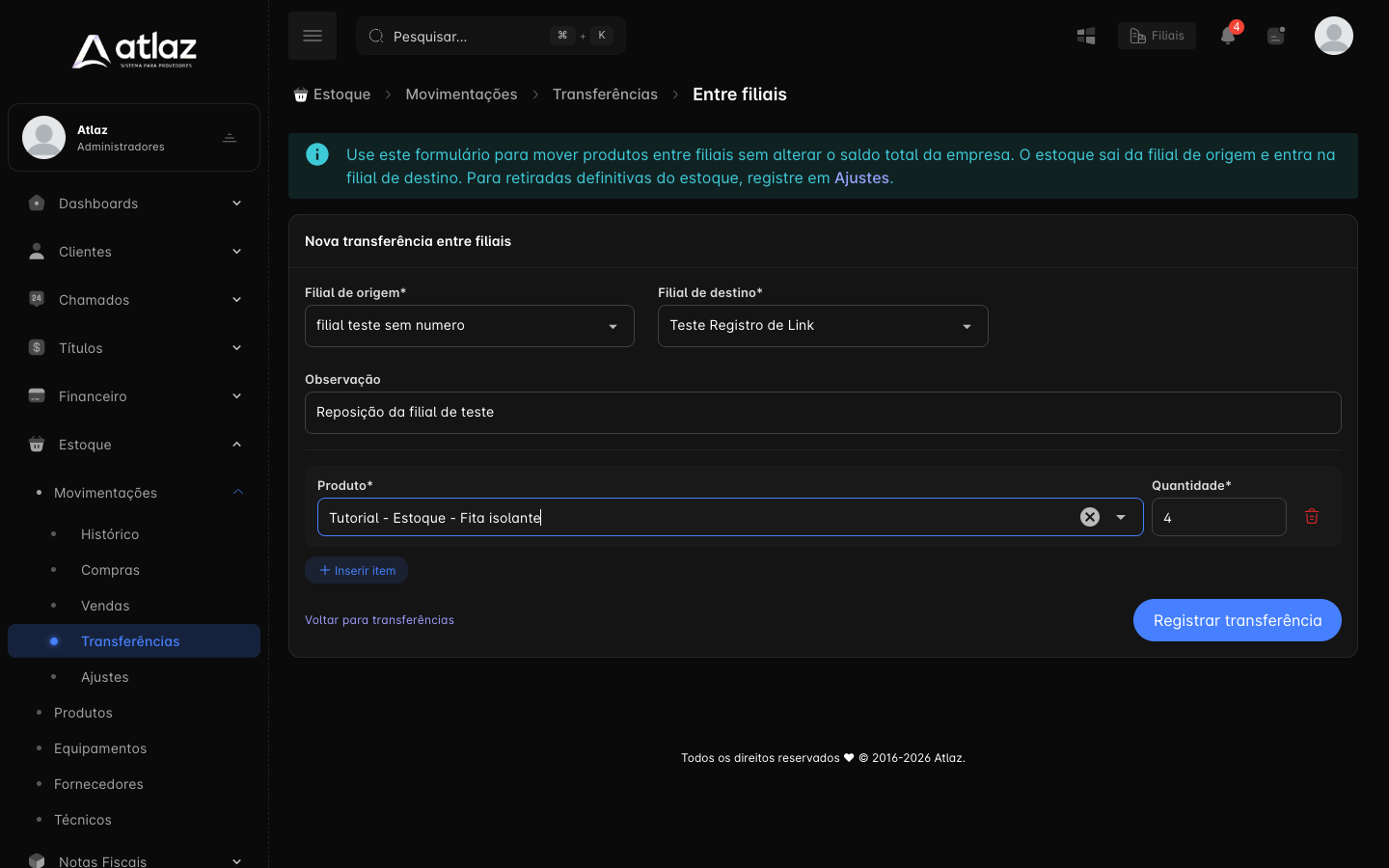Viewport: 1389px width, 868px height.
Task: Open the hamburger menu toggle
Action: (313, 36)
